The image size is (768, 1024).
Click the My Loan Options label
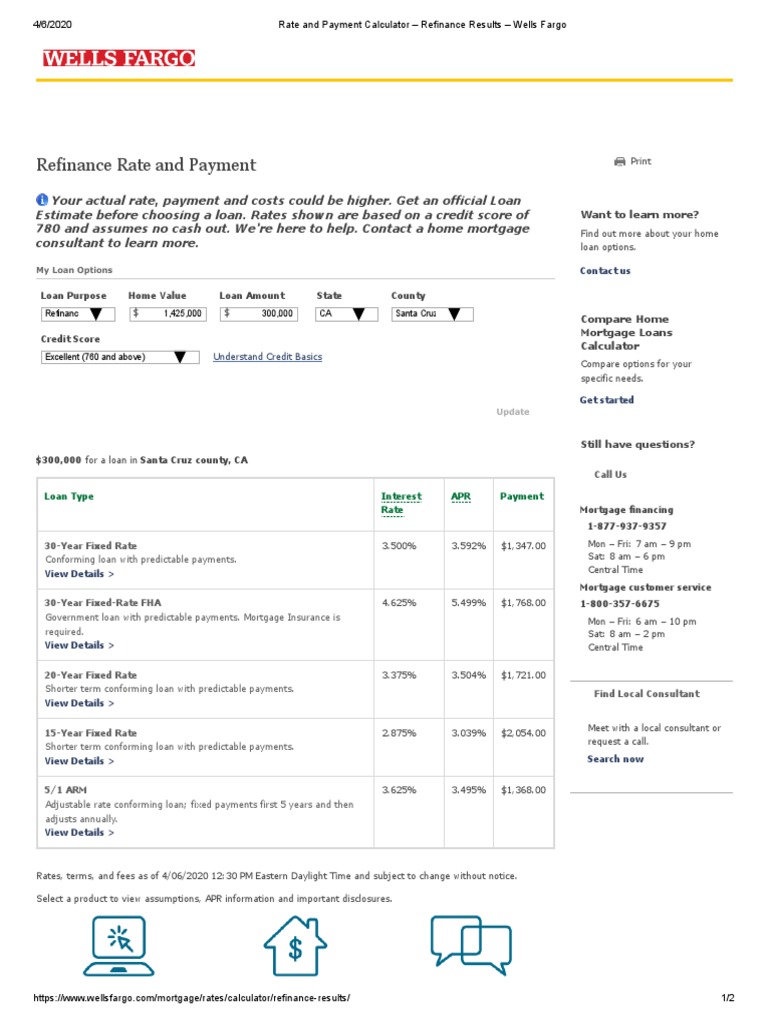click(x=74, y=270)
